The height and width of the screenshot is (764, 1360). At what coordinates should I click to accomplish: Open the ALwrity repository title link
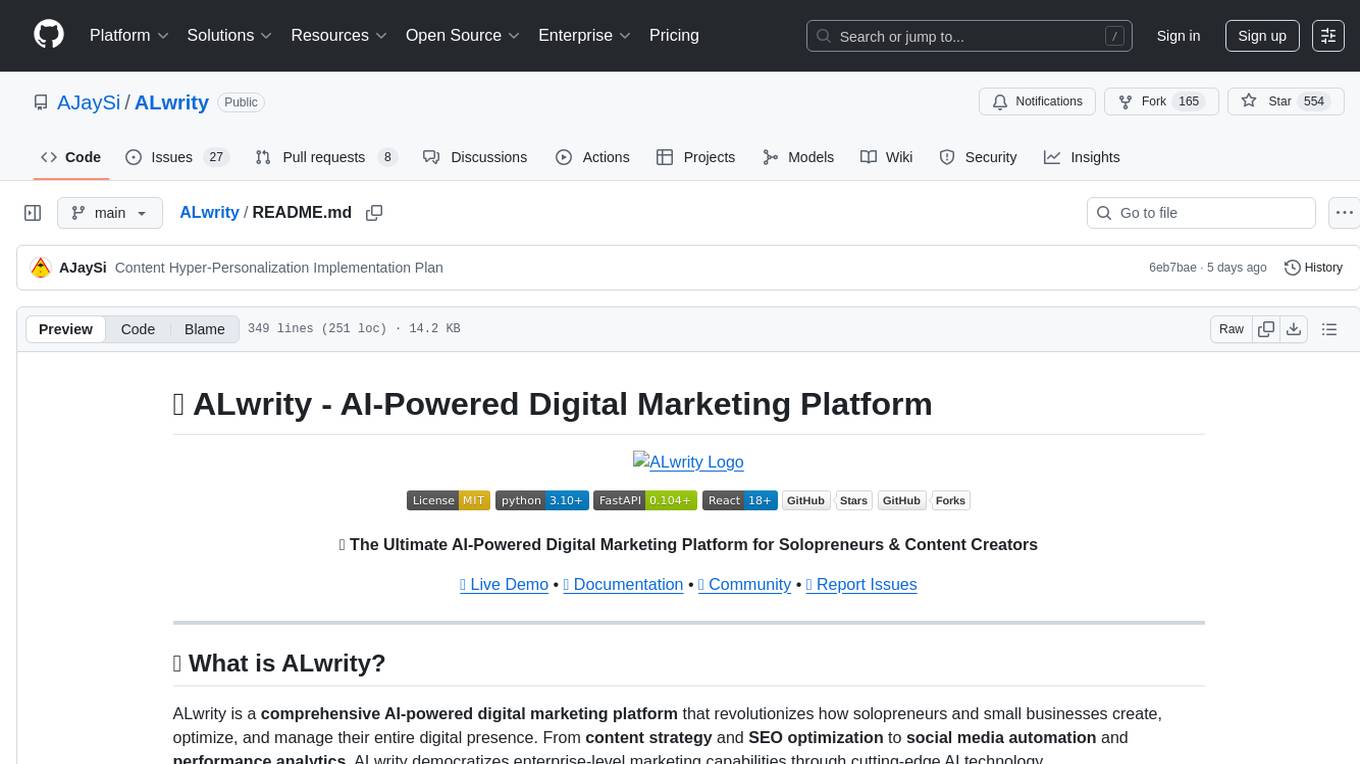(x=171, y=102)
